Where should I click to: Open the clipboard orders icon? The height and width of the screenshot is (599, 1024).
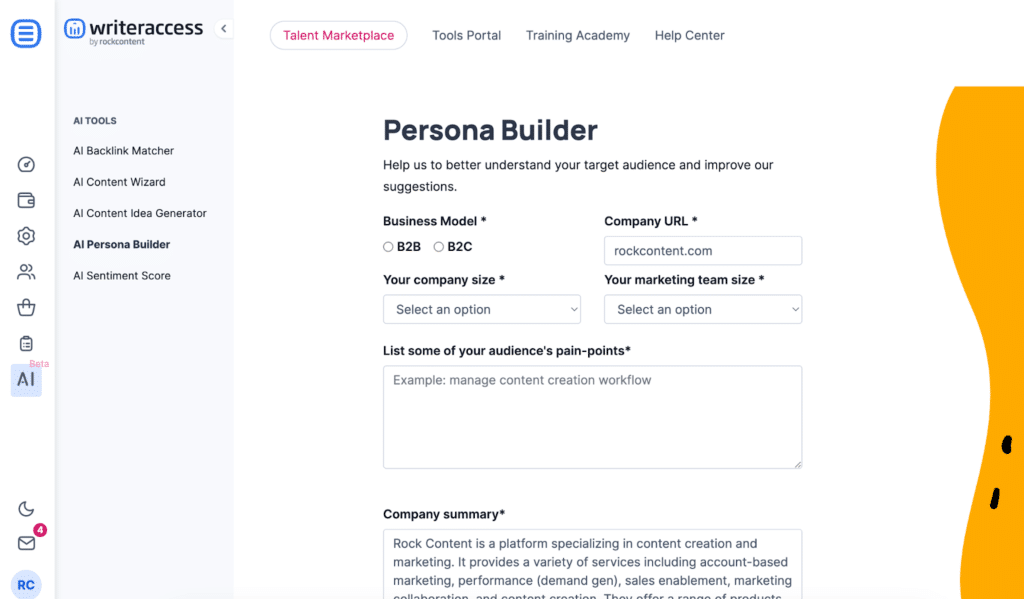point(26,343)
